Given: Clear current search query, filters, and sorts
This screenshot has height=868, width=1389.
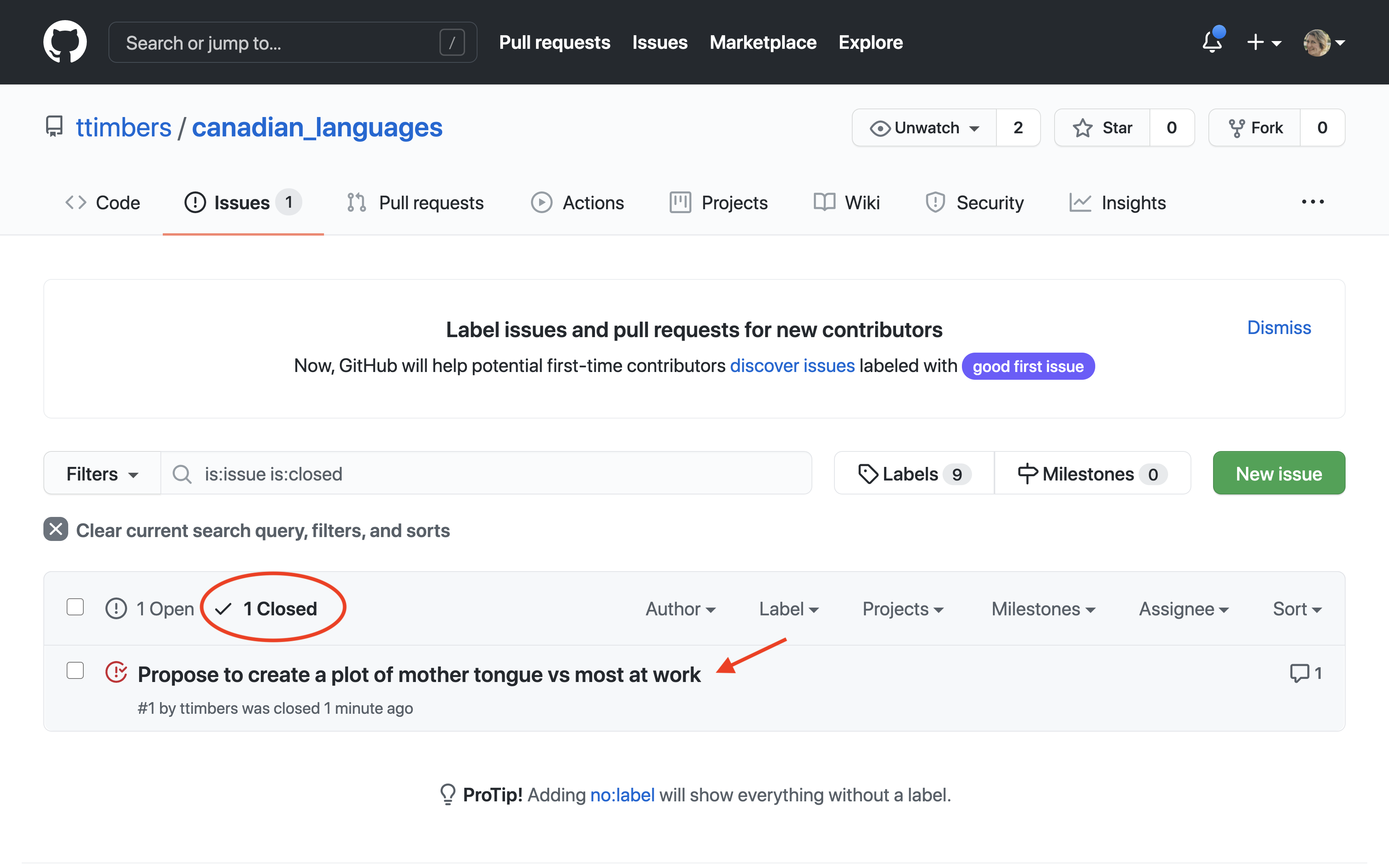Looking at the screenshot, I should [x=247, y=530].
